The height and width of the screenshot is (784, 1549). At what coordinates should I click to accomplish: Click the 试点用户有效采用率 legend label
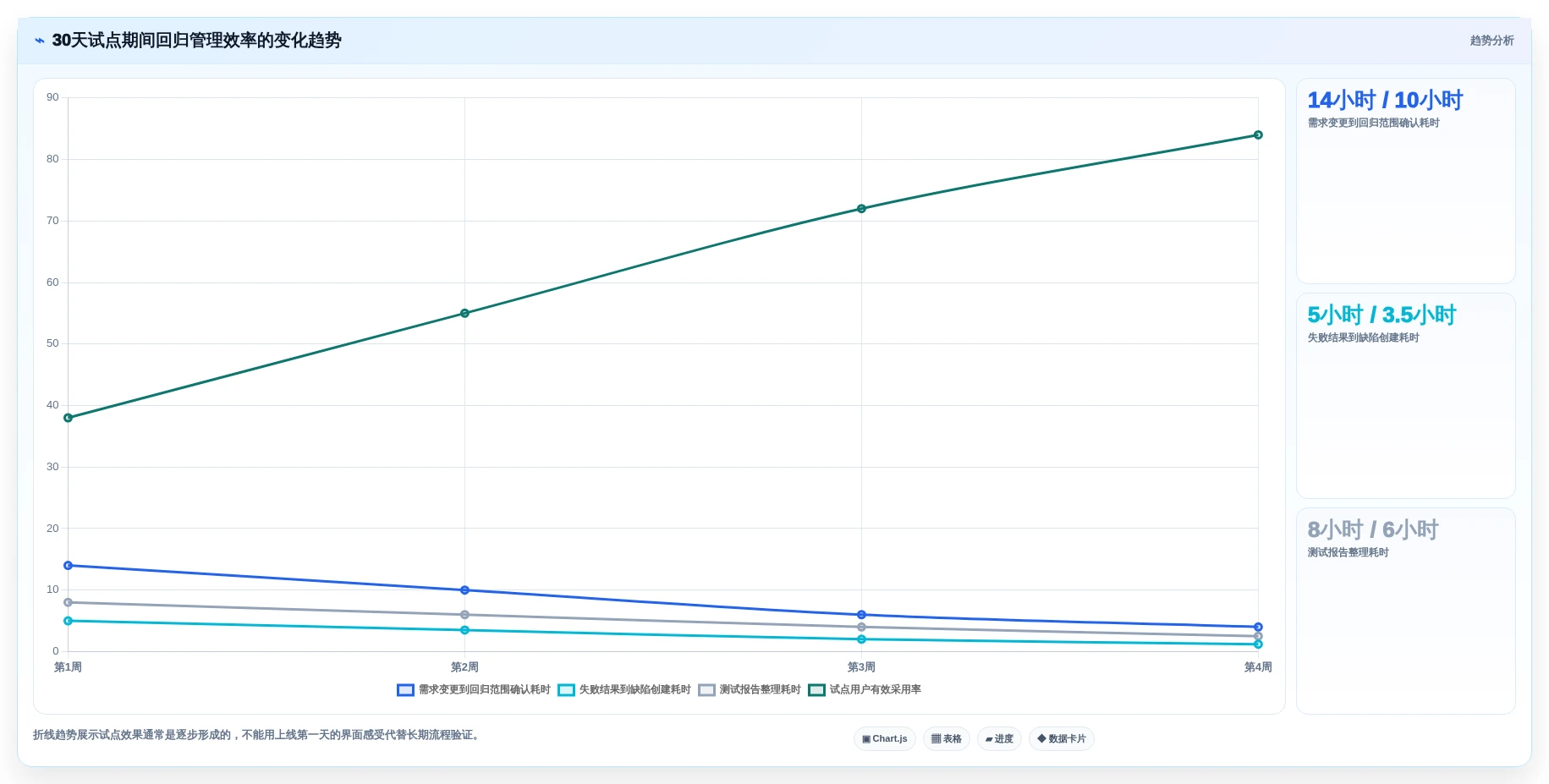tap(876, 690)
